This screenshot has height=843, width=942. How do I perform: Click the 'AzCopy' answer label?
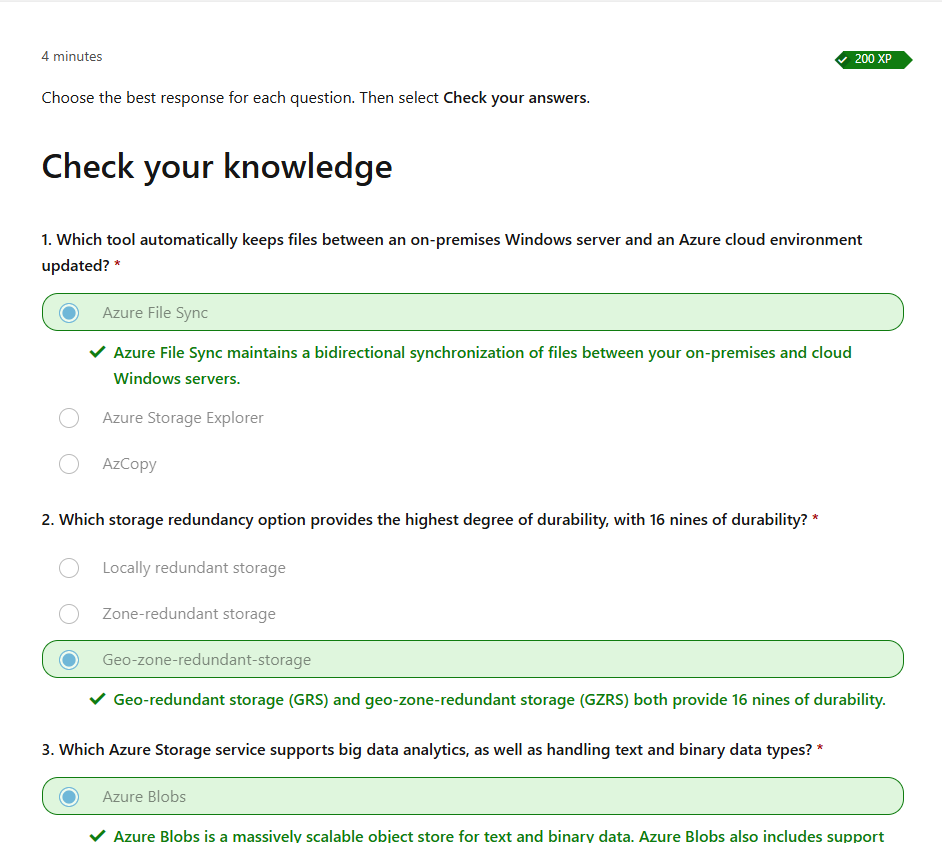(x=129, y=464)
